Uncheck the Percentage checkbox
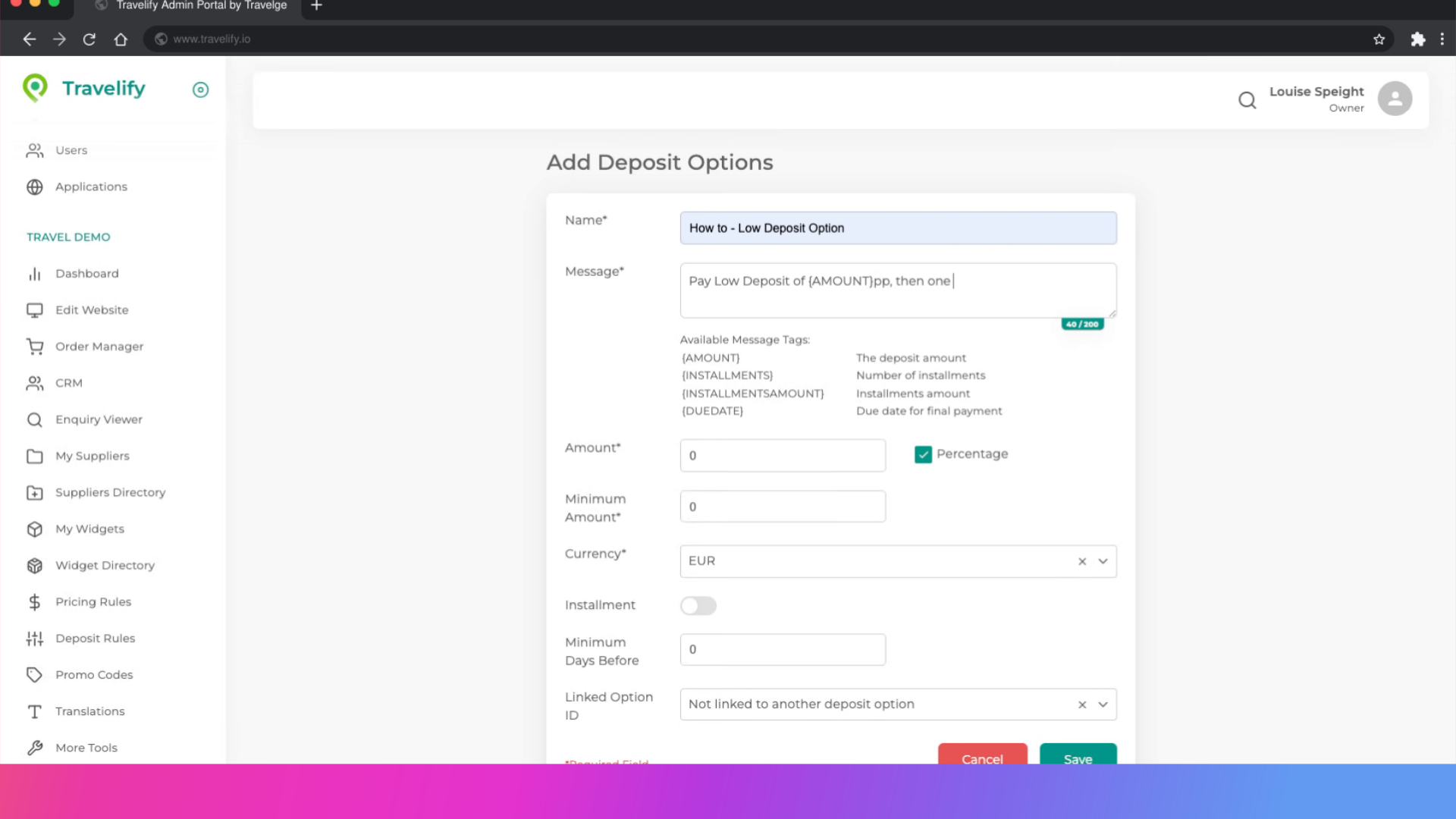 click(x=923, y=454)
